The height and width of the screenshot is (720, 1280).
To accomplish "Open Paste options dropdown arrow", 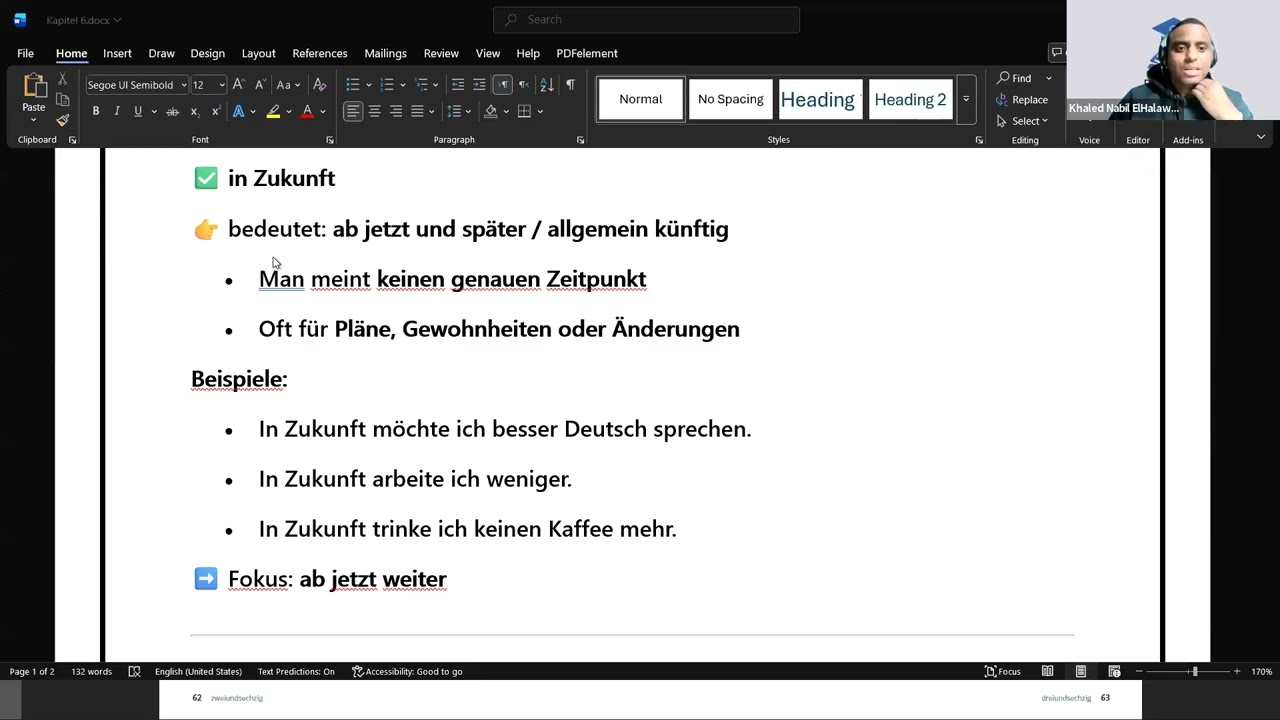I will [34, 120].
